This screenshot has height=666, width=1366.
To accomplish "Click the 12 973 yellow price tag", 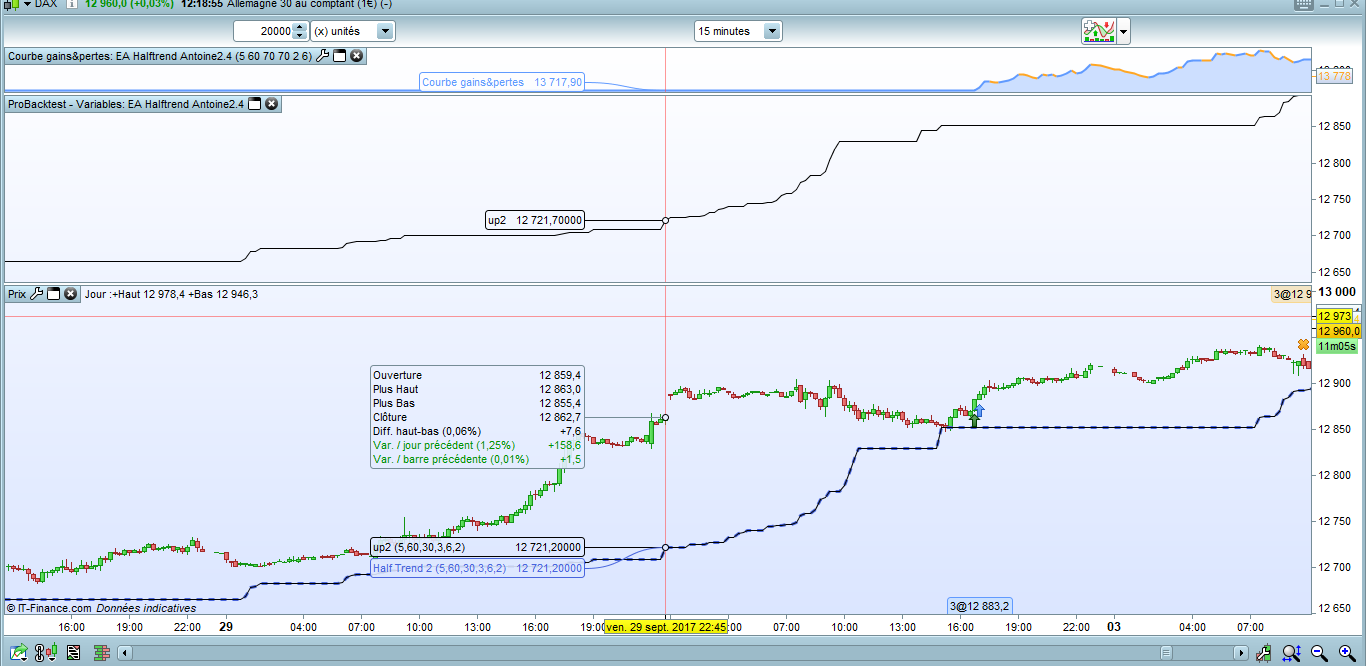I will click(x=1335, y=316).
